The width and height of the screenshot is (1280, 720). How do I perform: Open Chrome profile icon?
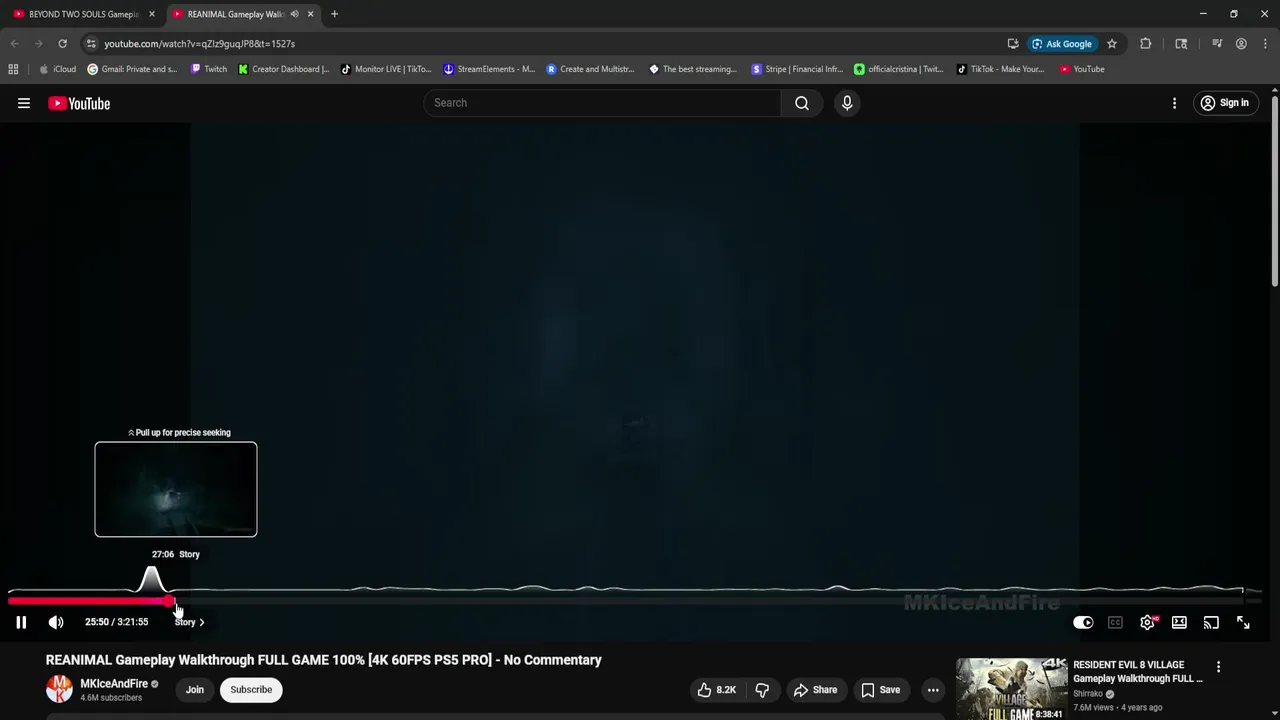coord(1241,44)
